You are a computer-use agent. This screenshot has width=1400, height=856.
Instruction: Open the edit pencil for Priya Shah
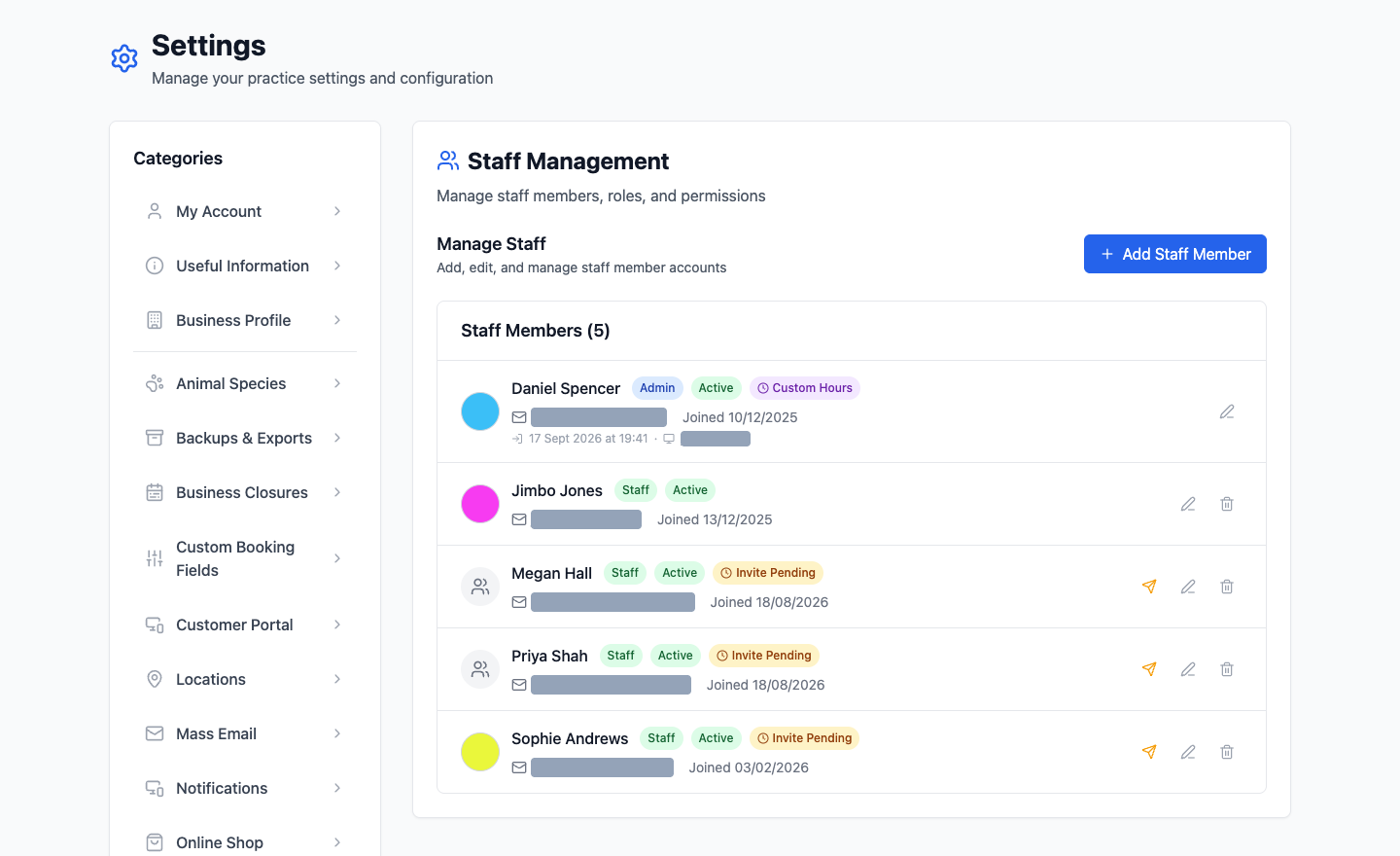pos(1188,669)
